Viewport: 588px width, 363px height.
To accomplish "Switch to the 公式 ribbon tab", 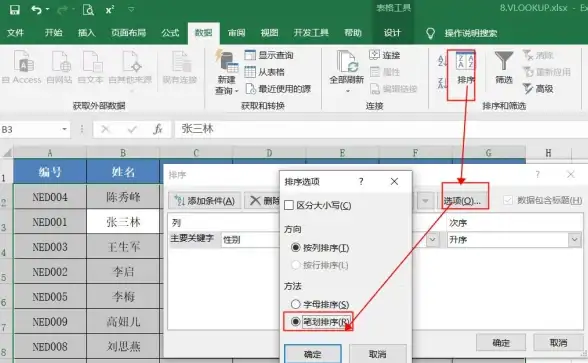I will point(170,33).
